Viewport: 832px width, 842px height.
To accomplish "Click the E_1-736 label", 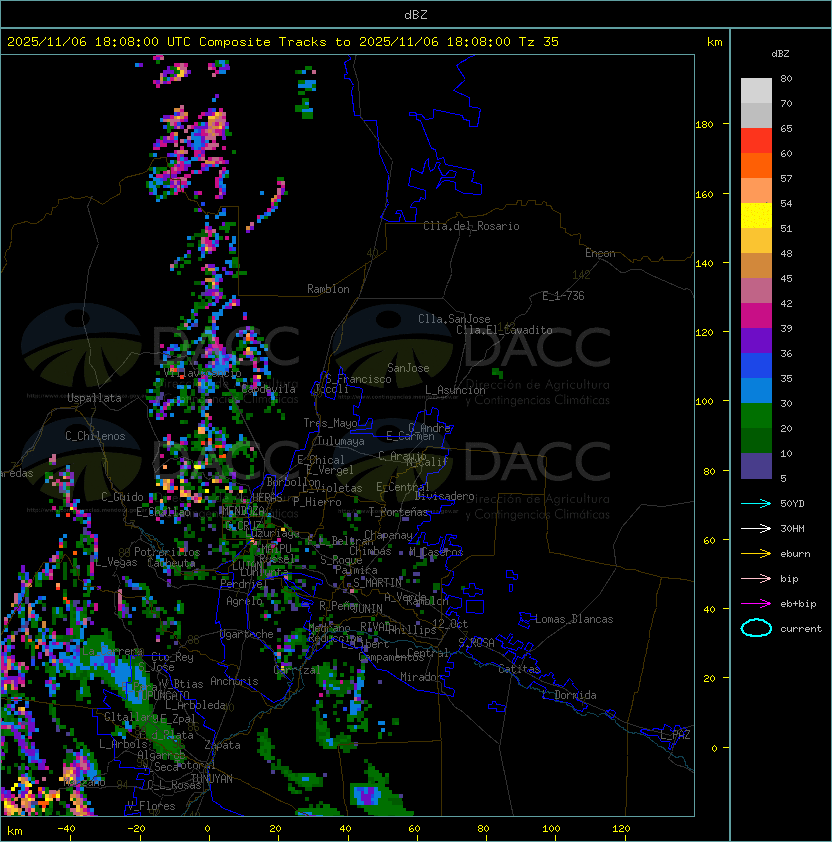I will pyautogui.click(x=563, y=296).
